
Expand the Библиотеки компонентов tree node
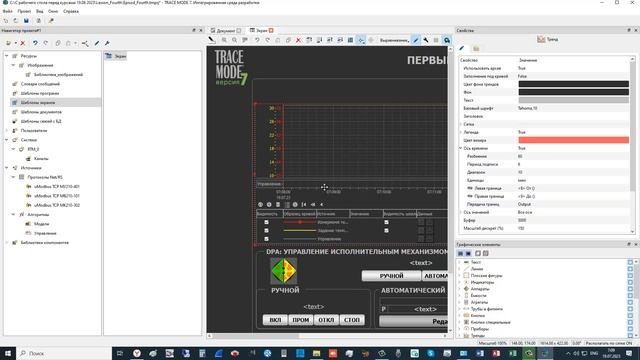7,242
